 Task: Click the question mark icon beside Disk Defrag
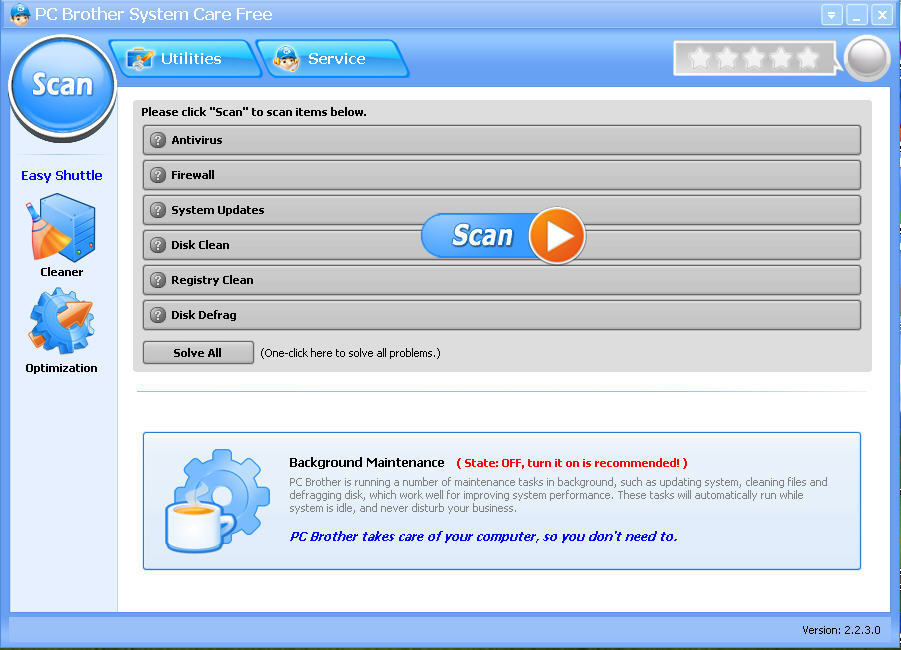click(157, 315)
